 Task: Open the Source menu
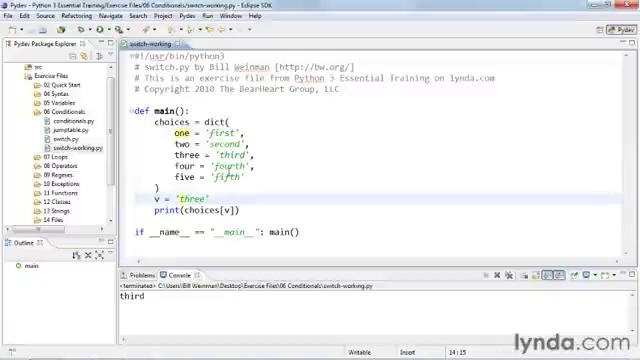point(45,16)
